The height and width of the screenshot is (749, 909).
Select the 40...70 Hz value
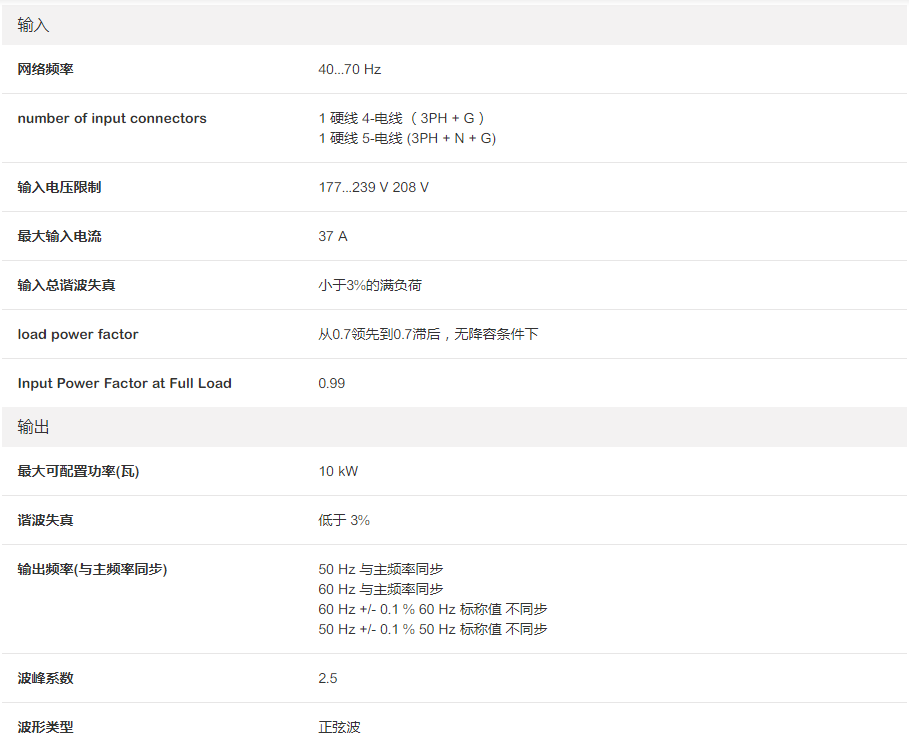pos(350,69)
